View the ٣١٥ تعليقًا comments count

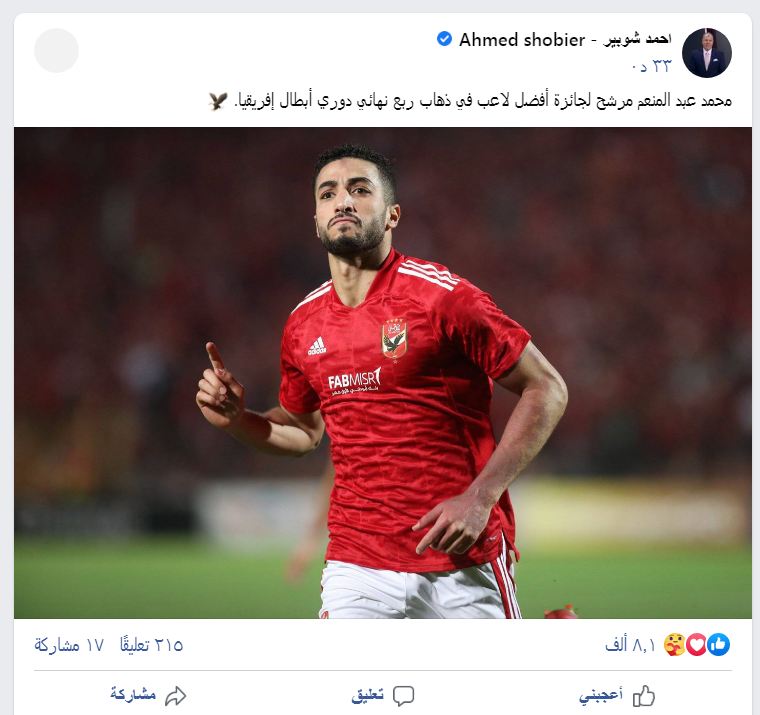point(151,645)
